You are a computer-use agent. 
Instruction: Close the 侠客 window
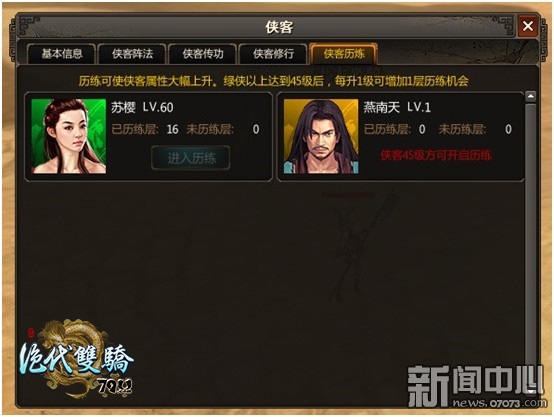tap(528, 26)
